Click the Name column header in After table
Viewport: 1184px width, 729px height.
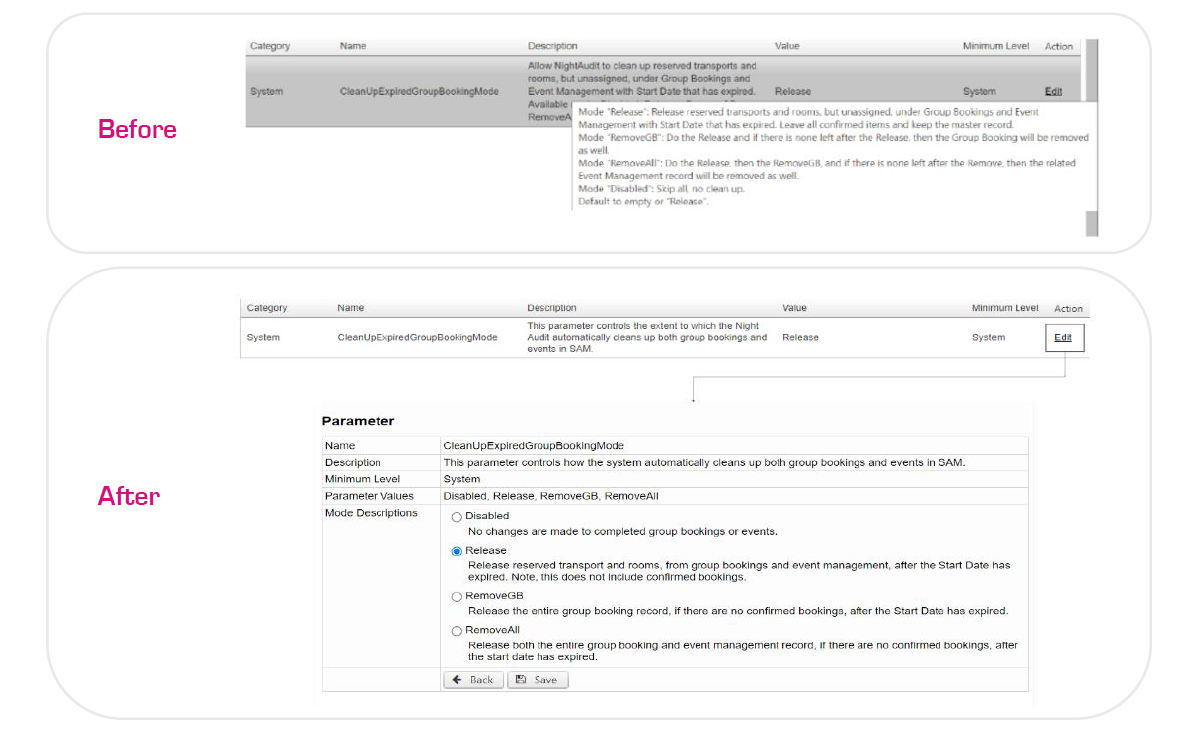click(350, 308)
